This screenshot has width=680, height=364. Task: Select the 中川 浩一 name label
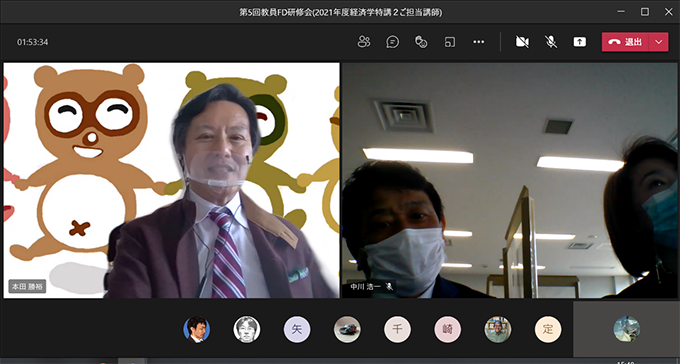(366, 286)
